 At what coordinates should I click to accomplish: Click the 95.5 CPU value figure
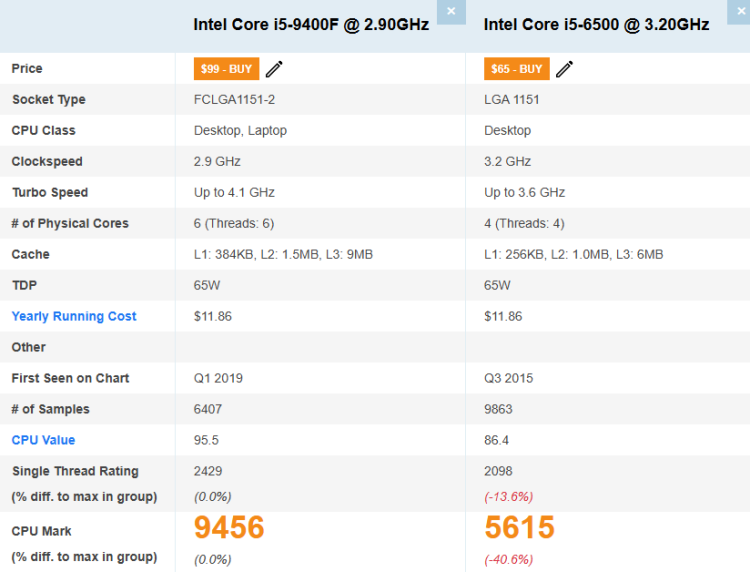coord(206,440)
